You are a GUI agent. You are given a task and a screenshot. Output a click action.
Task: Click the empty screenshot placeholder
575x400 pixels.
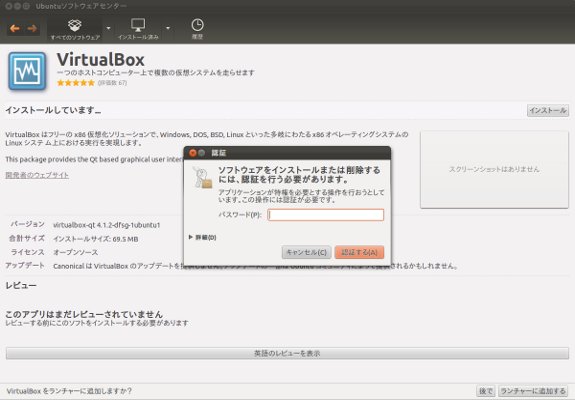pyautogui.click(x=494, y=169)
